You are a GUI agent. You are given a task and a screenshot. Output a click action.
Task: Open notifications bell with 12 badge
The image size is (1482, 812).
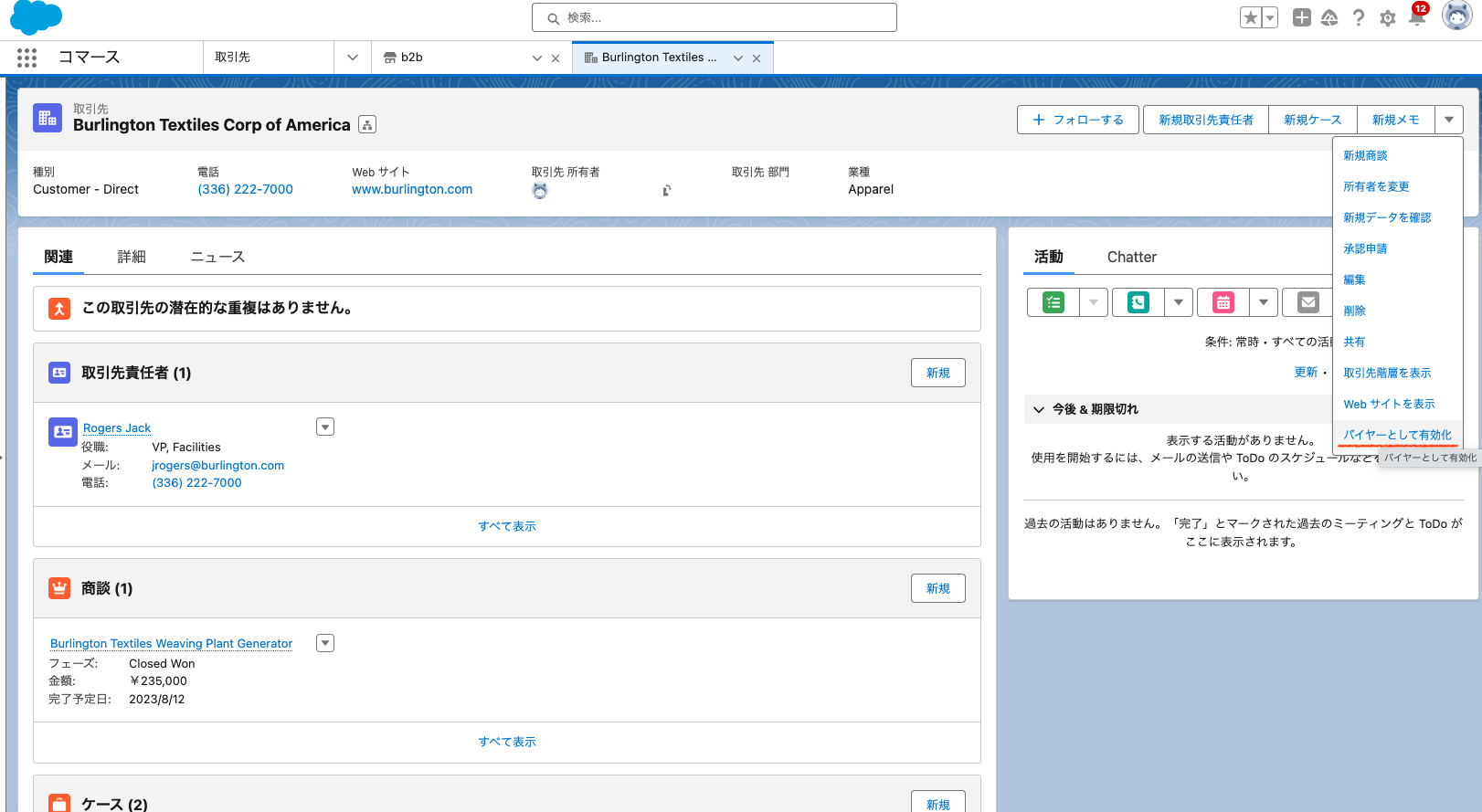pyautogui.click(x=1417, y=16)
